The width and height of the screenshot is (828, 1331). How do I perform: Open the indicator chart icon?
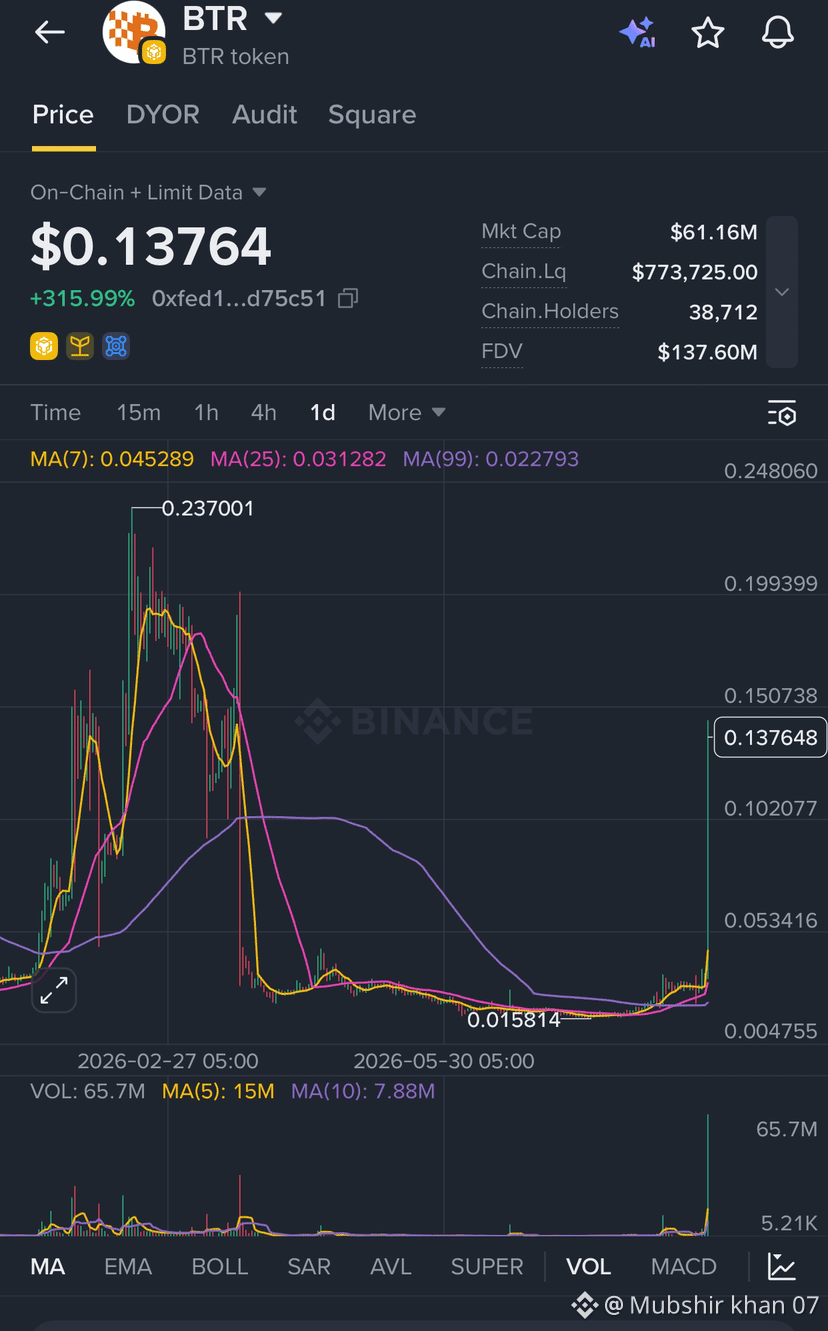782,1266
